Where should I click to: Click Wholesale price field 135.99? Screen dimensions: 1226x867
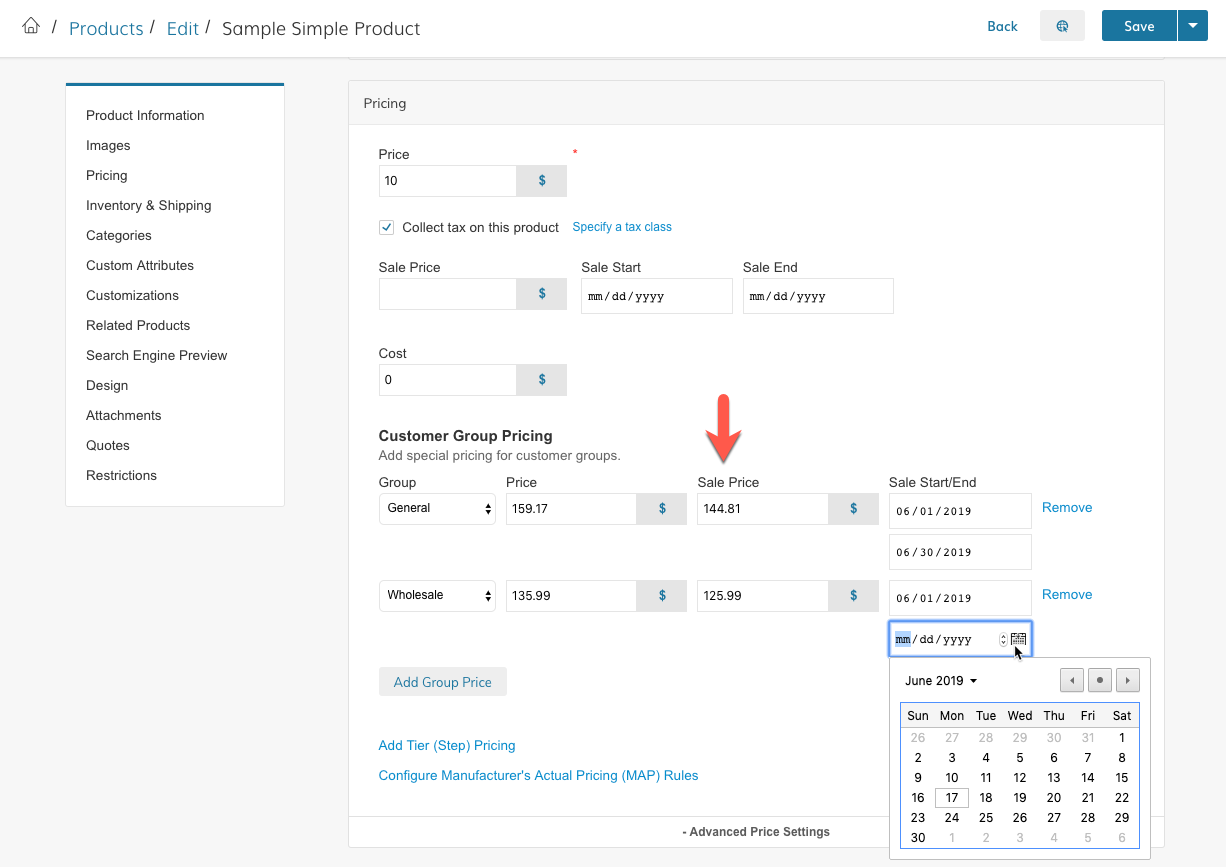tap(572, 596)
